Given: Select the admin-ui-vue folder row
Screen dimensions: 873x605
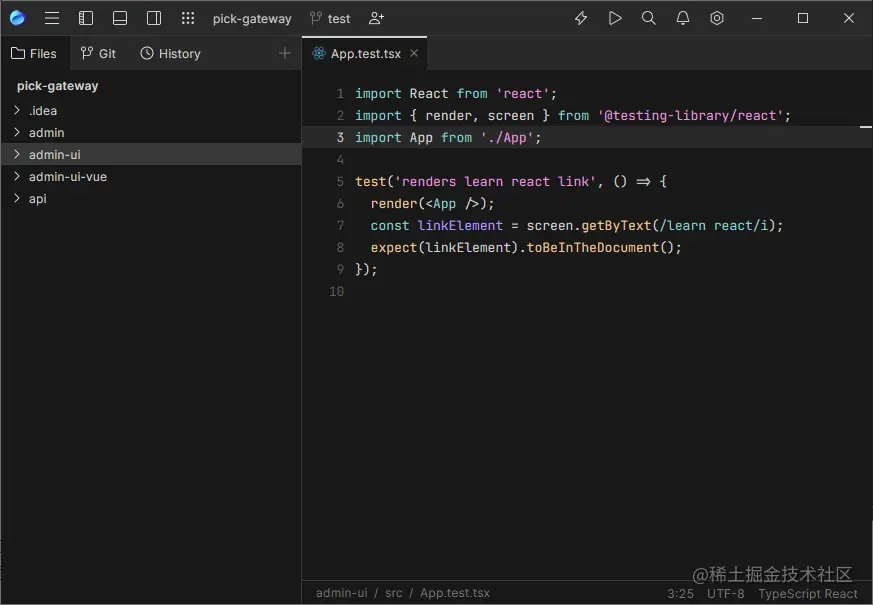Looking at the screenshot, I should [x=151, y=176].
